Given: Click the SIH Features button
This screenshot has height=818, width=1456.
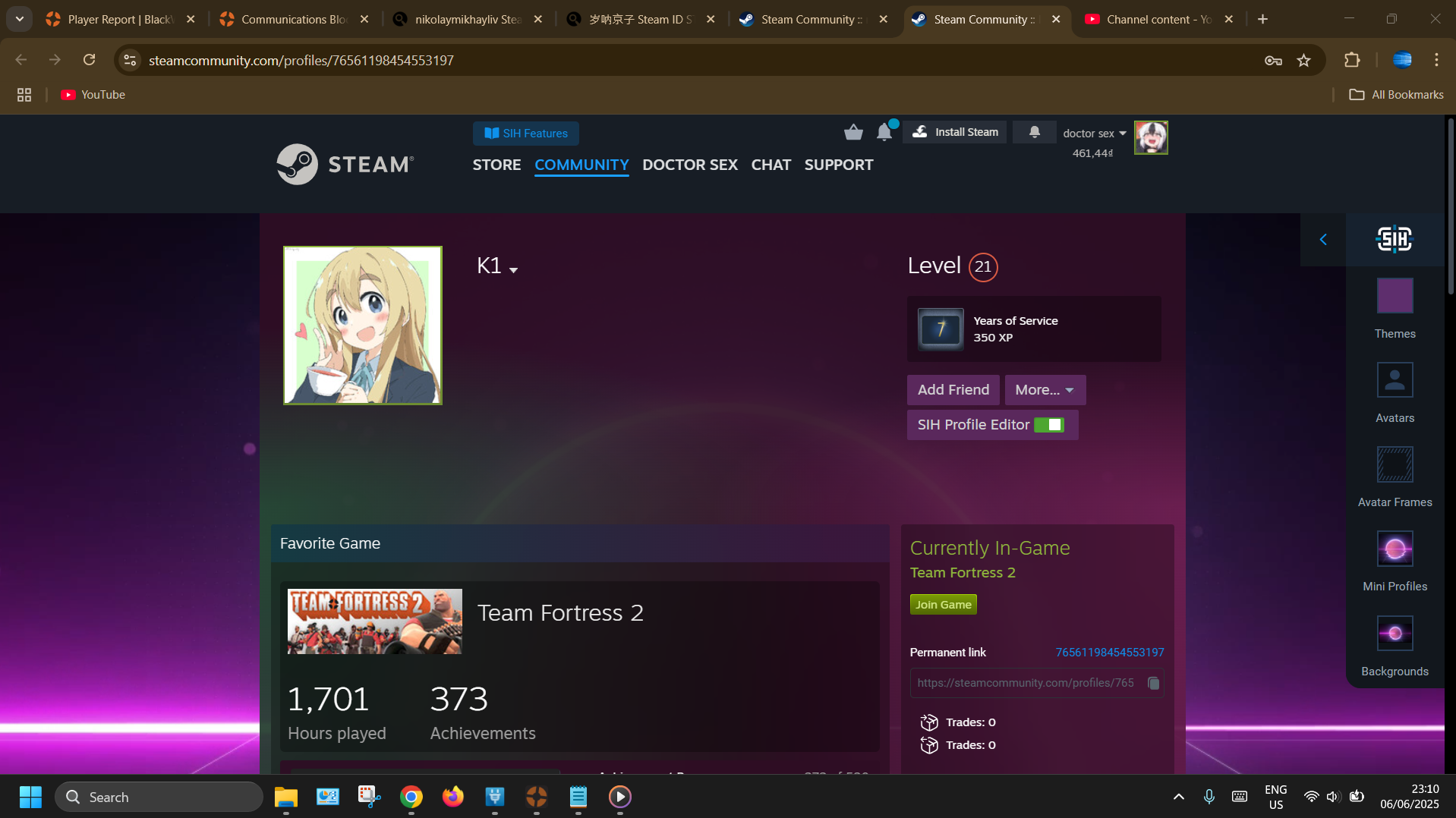Looking at the screenshot, I should (526, 134).
